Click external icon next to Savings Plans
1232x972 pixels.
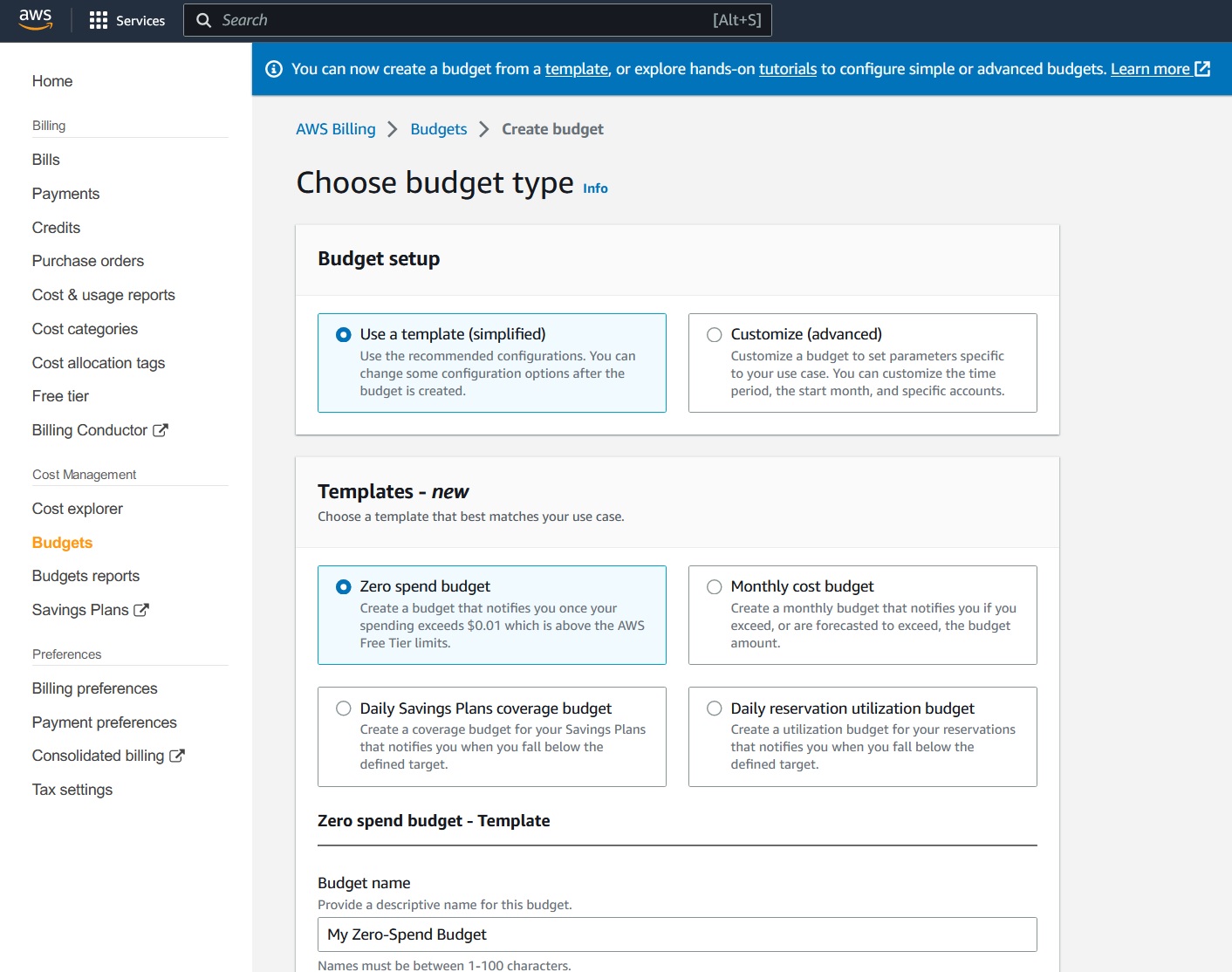(x=141, y=610)
